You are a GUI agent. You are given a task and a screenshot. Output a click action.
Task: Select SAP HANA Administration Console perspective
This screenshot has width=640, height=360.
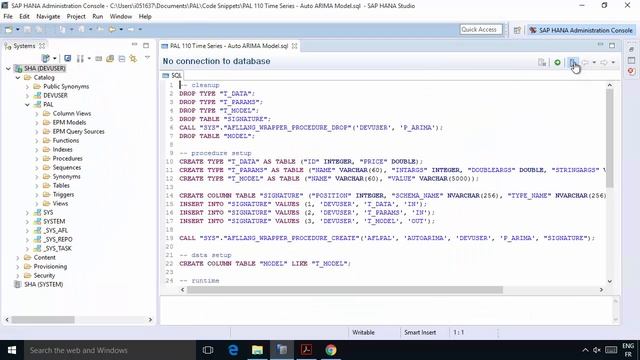click(x=581, y=30)
